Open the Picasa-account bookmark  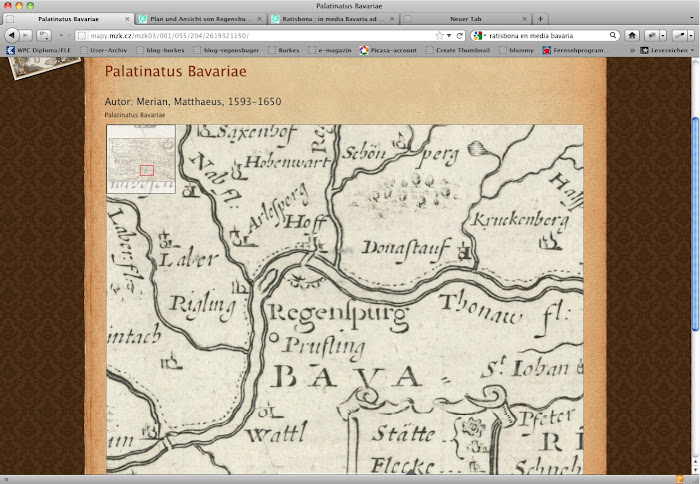tap(395, 49)
